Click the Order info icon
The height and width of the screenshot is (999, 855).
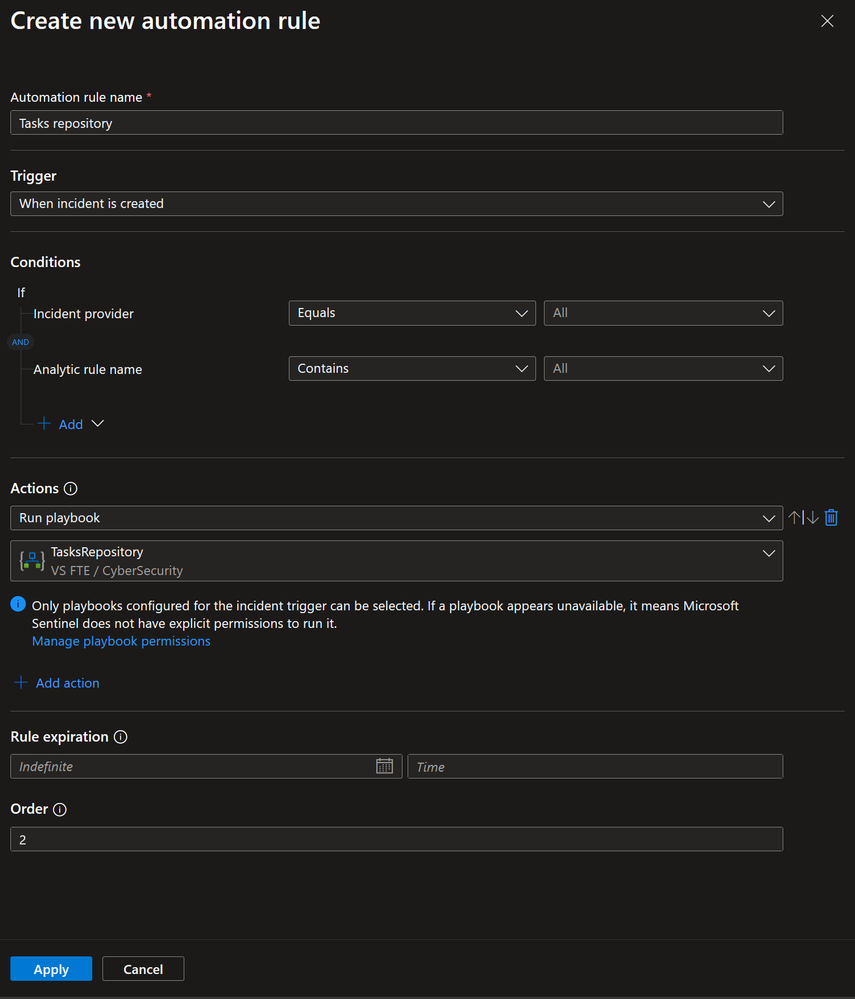(59, 809)
